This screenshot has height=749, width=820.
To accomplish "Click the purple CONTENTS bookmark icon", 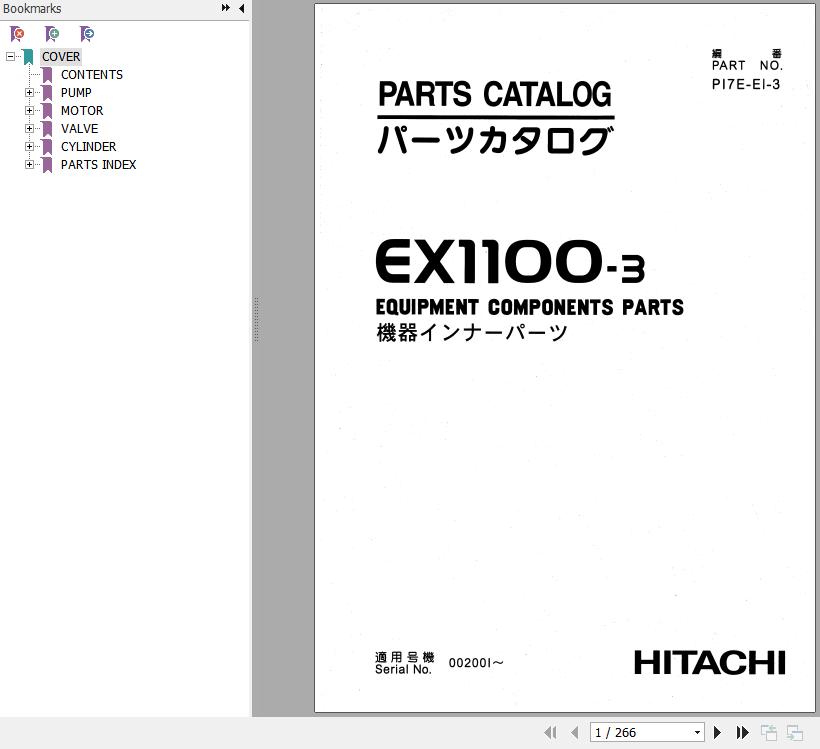I will 47,75.
